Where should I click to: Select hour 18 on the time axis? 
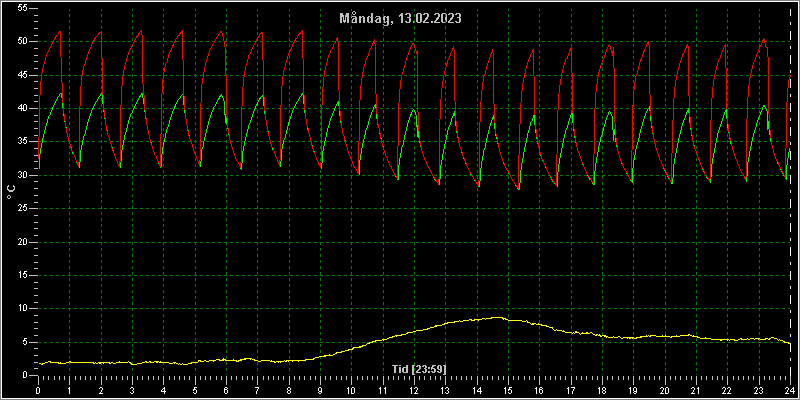[x=602, y=390]
